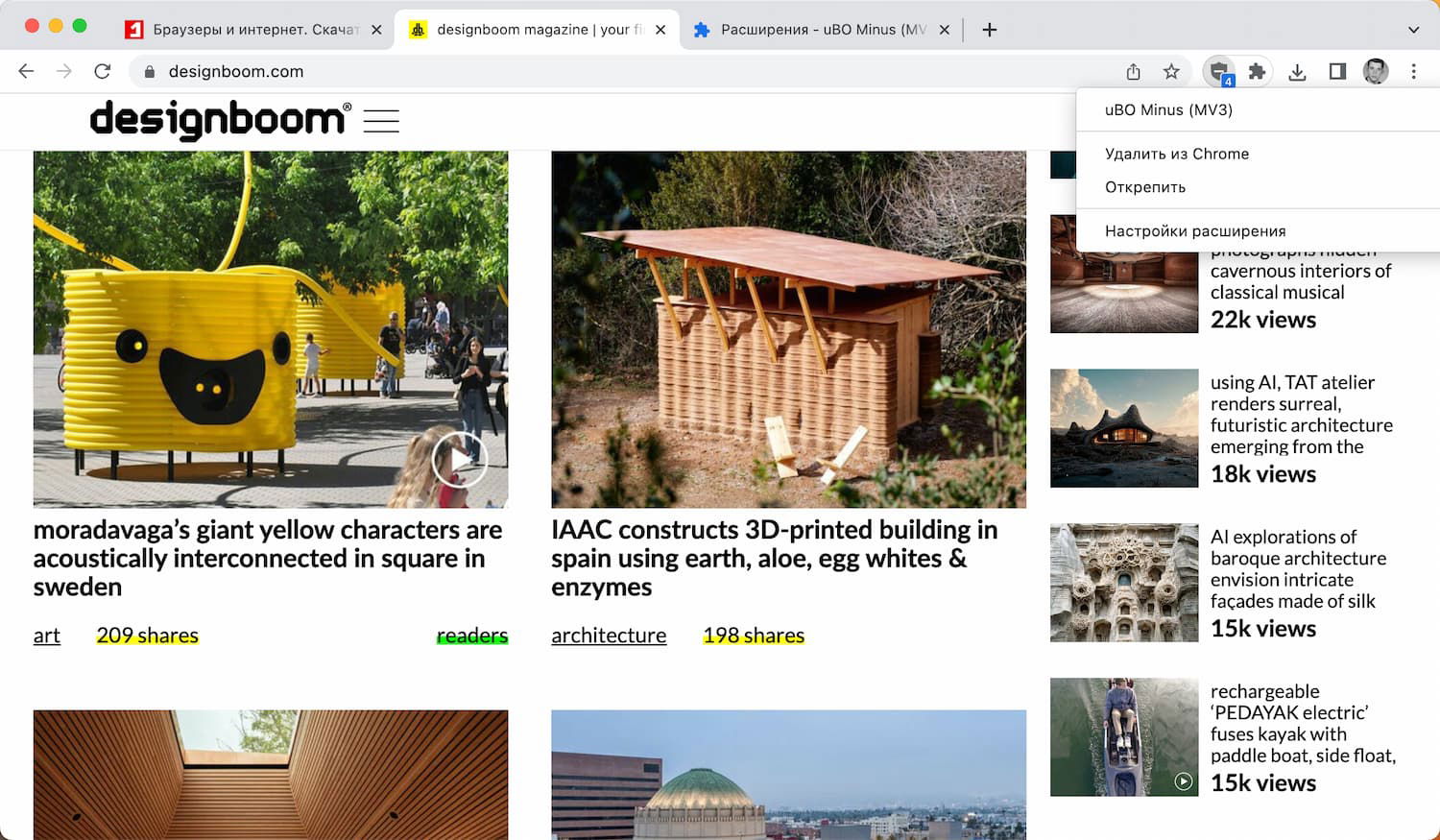Open the Extensions puzzle-piece menu

pyautogui.click(x=1257, y=71)
